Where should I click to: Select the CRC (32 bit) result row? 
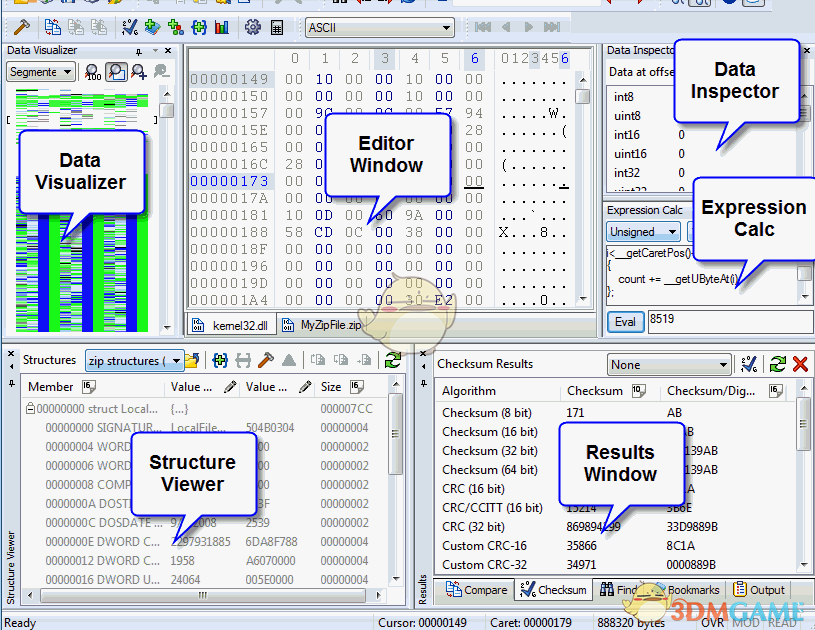pyautogui.click(x=615, y=527)
